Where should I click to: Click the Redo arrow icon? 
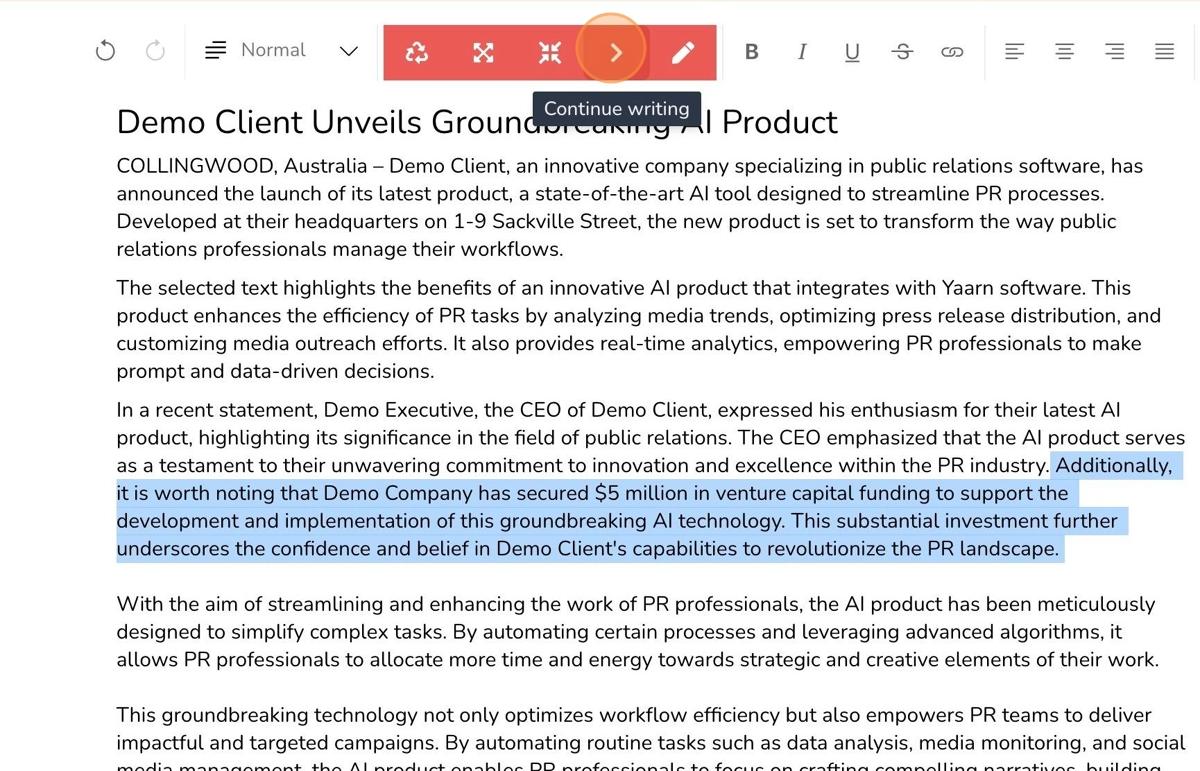(x=155, y=51)
